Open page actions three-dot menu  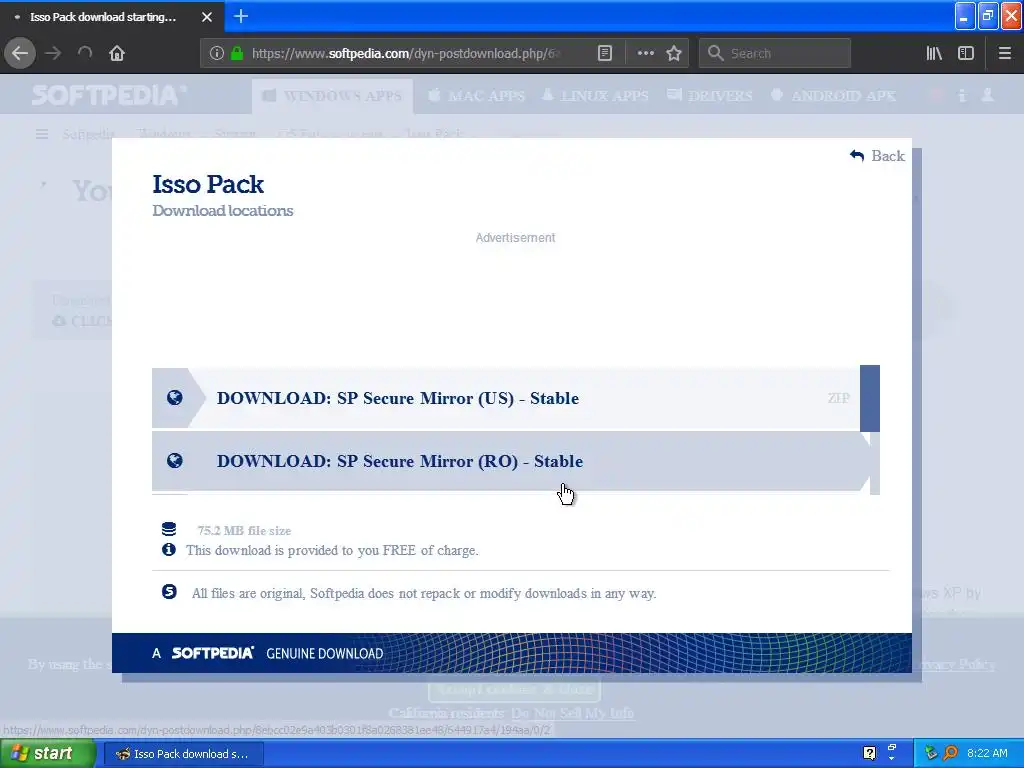(x=645, y=54)
